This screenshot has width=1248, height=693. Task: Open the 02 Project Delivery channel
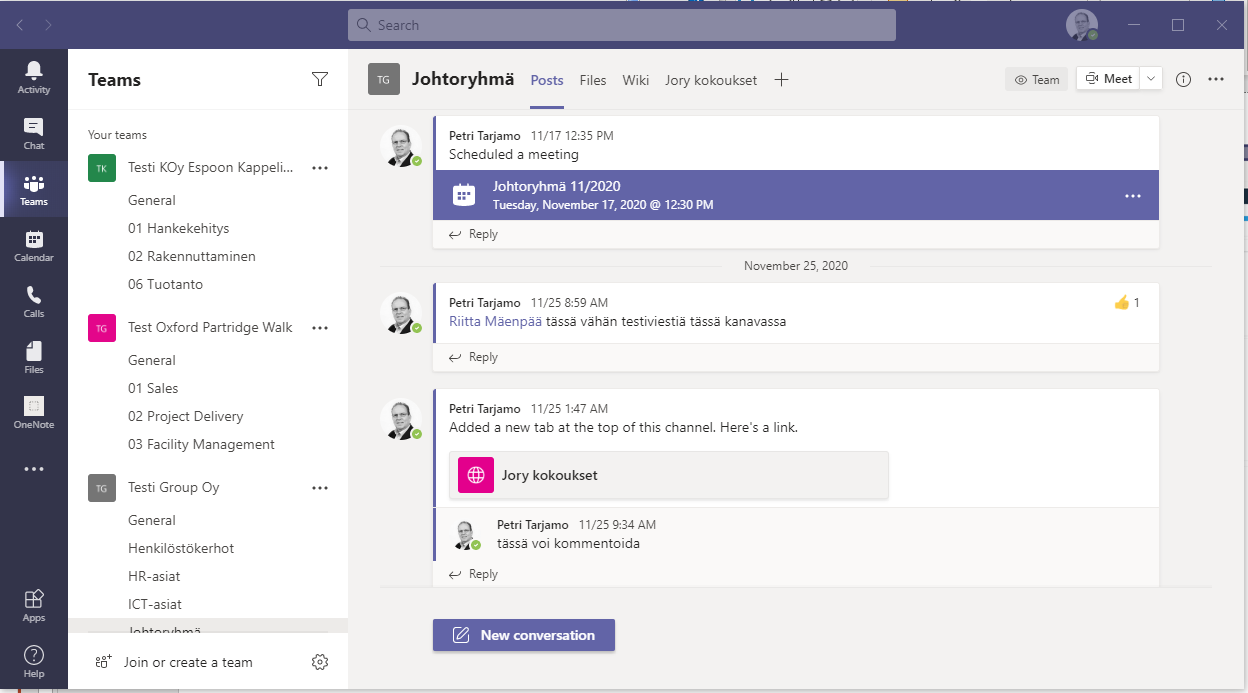coord(186,416)
